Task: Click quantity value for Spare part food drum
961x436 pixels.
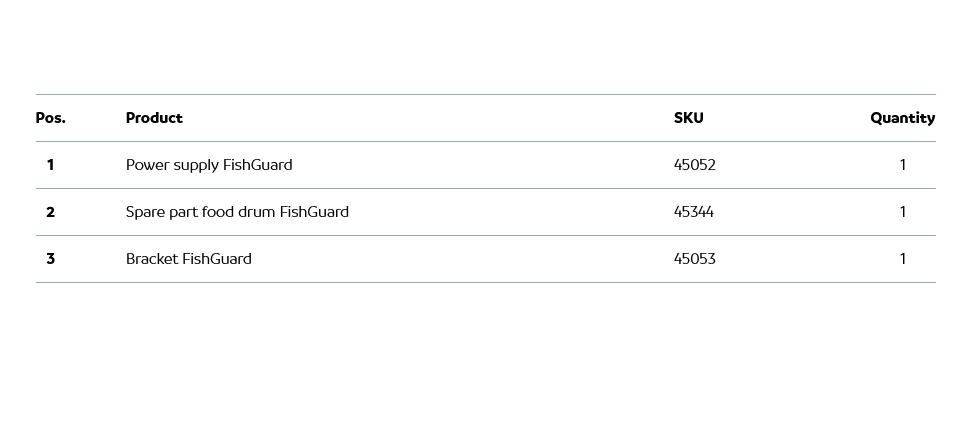Action: point(902,212)
